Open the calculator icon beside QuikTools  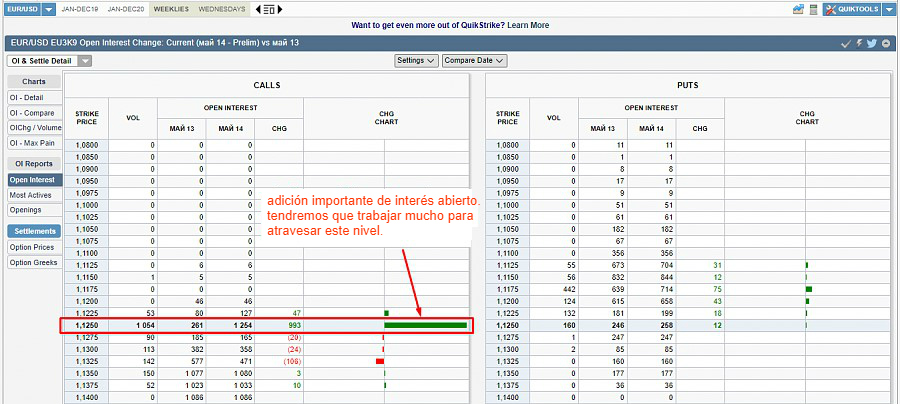tap(814, 9)
